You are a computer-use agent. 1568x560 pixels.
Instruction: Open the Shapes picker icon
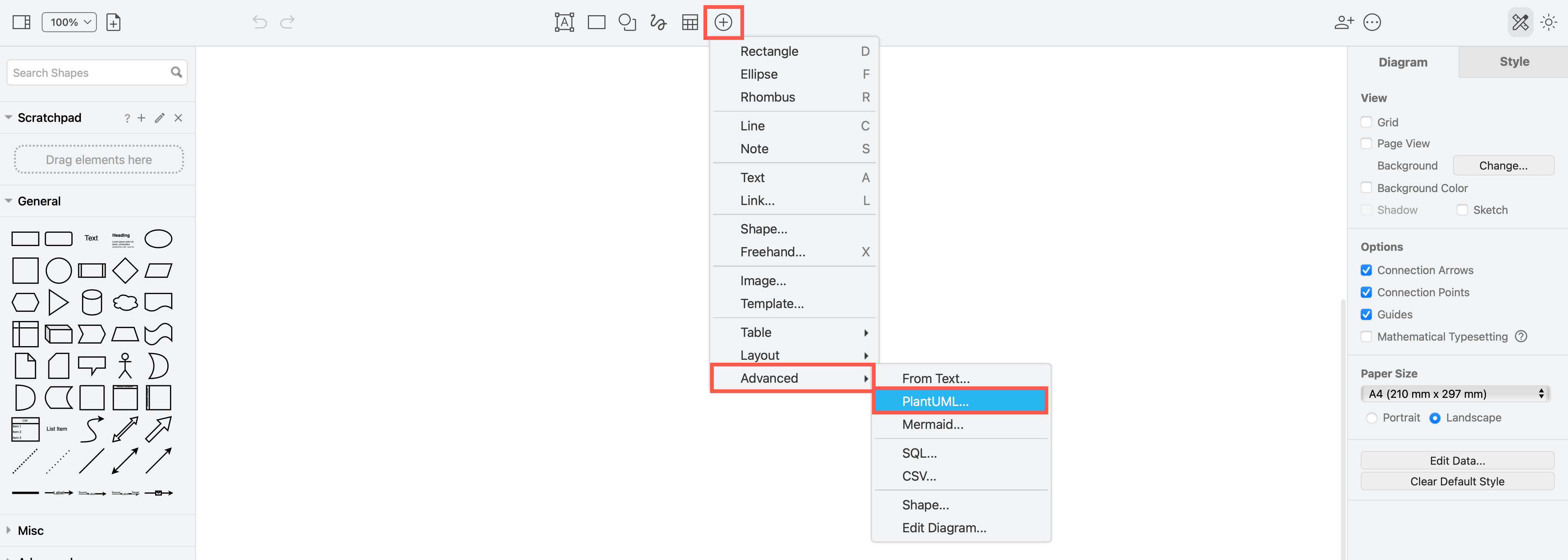[x=627, y=22]
